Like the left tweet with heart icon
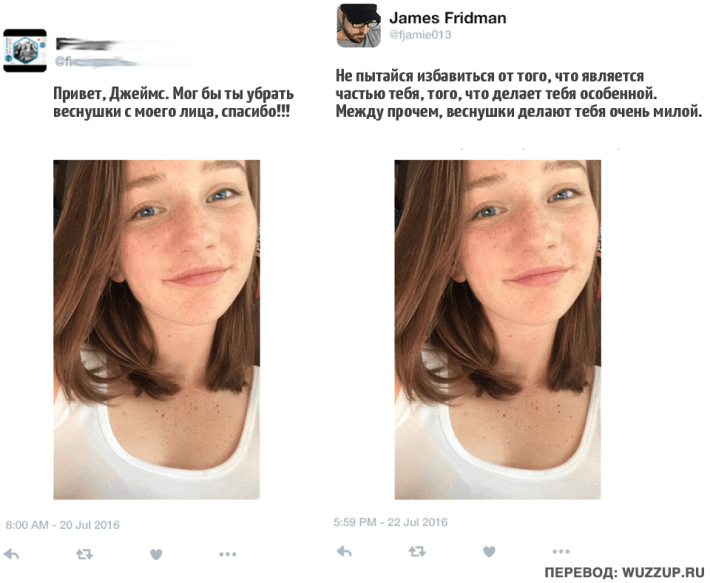This screenshot has width=710, height=583. (x=156, y=554)
